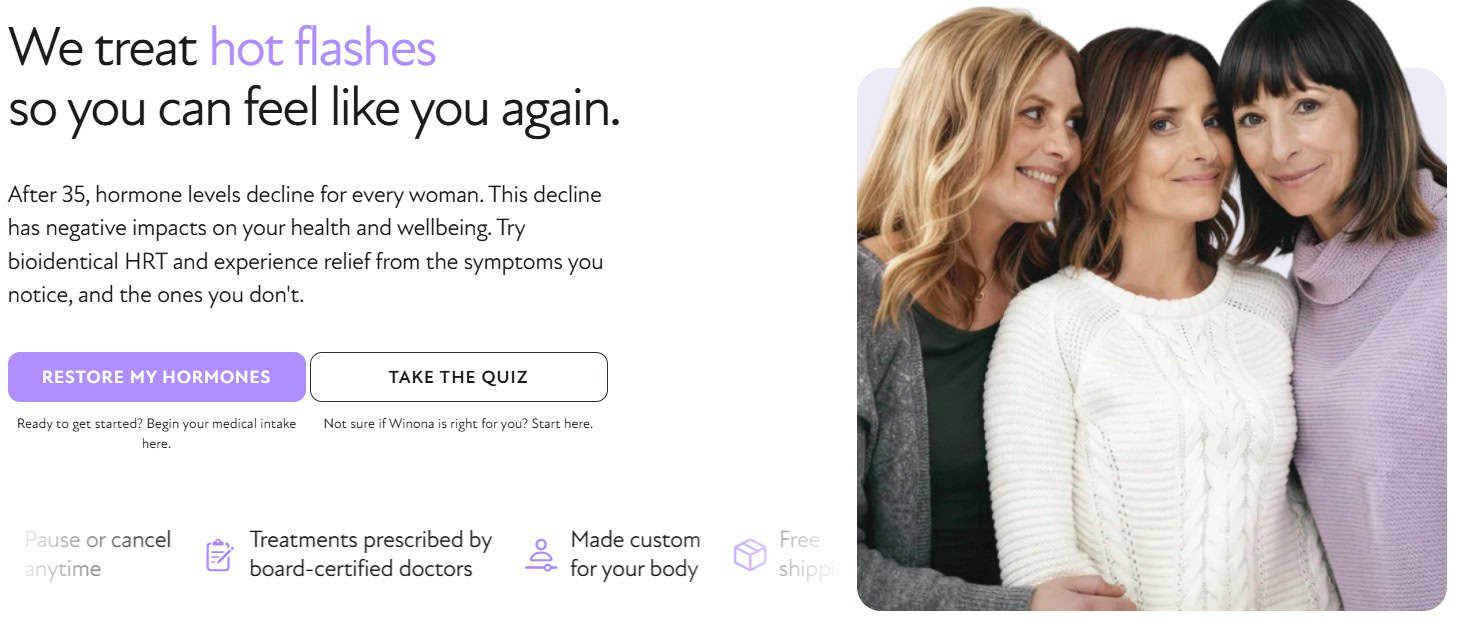This screenshot has height=629, width=1483.
Task: Click the Restore My Hormones button
Action: (156, 377)
